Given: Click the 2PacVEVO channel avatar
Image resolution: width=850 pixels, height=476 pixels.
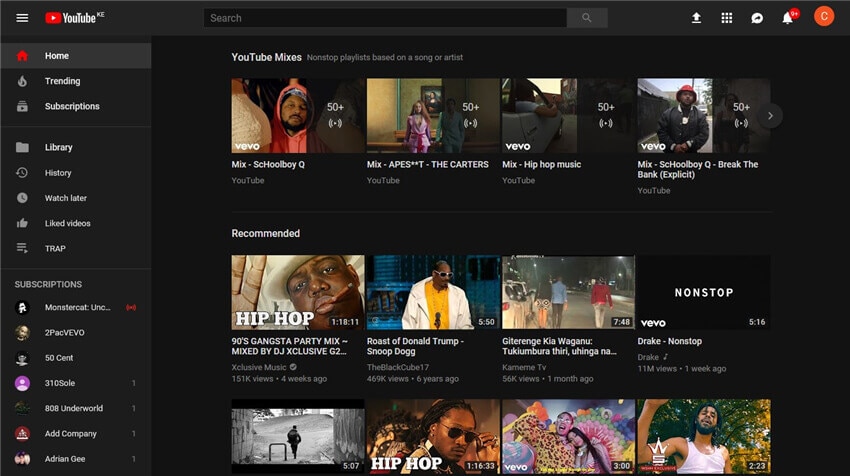Looking at the screenshot, I should coord(22,333).
